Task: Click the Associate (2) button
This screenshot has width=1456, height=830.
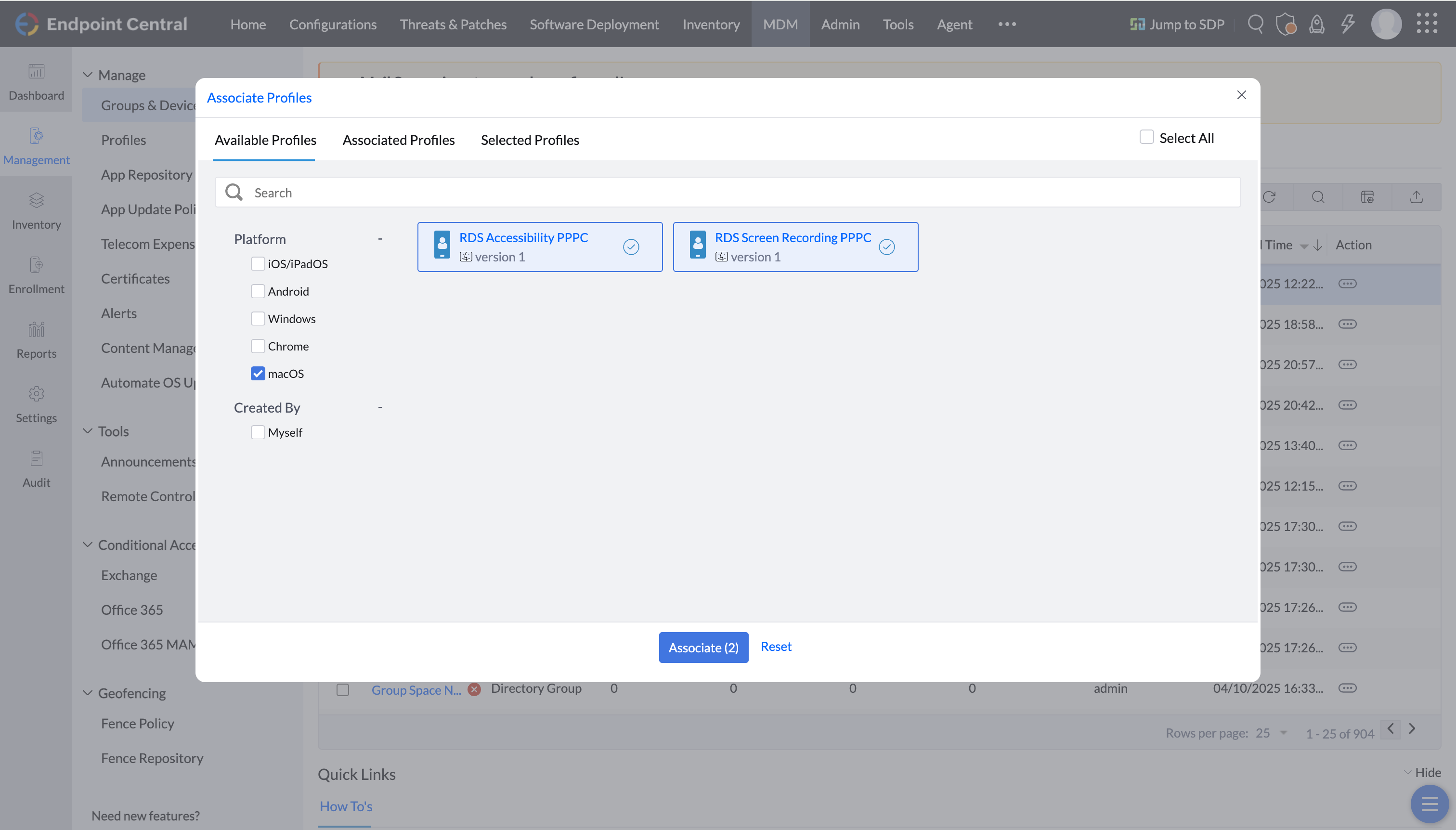Action: click(x=703, y=647)
